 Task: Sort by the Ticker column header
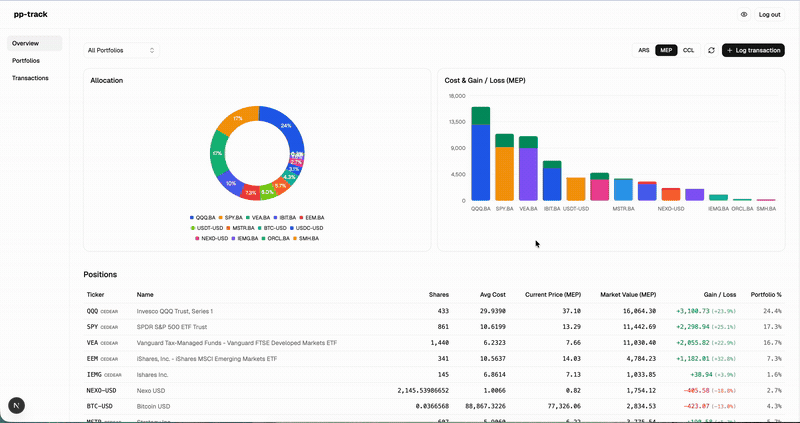(95, 294)
